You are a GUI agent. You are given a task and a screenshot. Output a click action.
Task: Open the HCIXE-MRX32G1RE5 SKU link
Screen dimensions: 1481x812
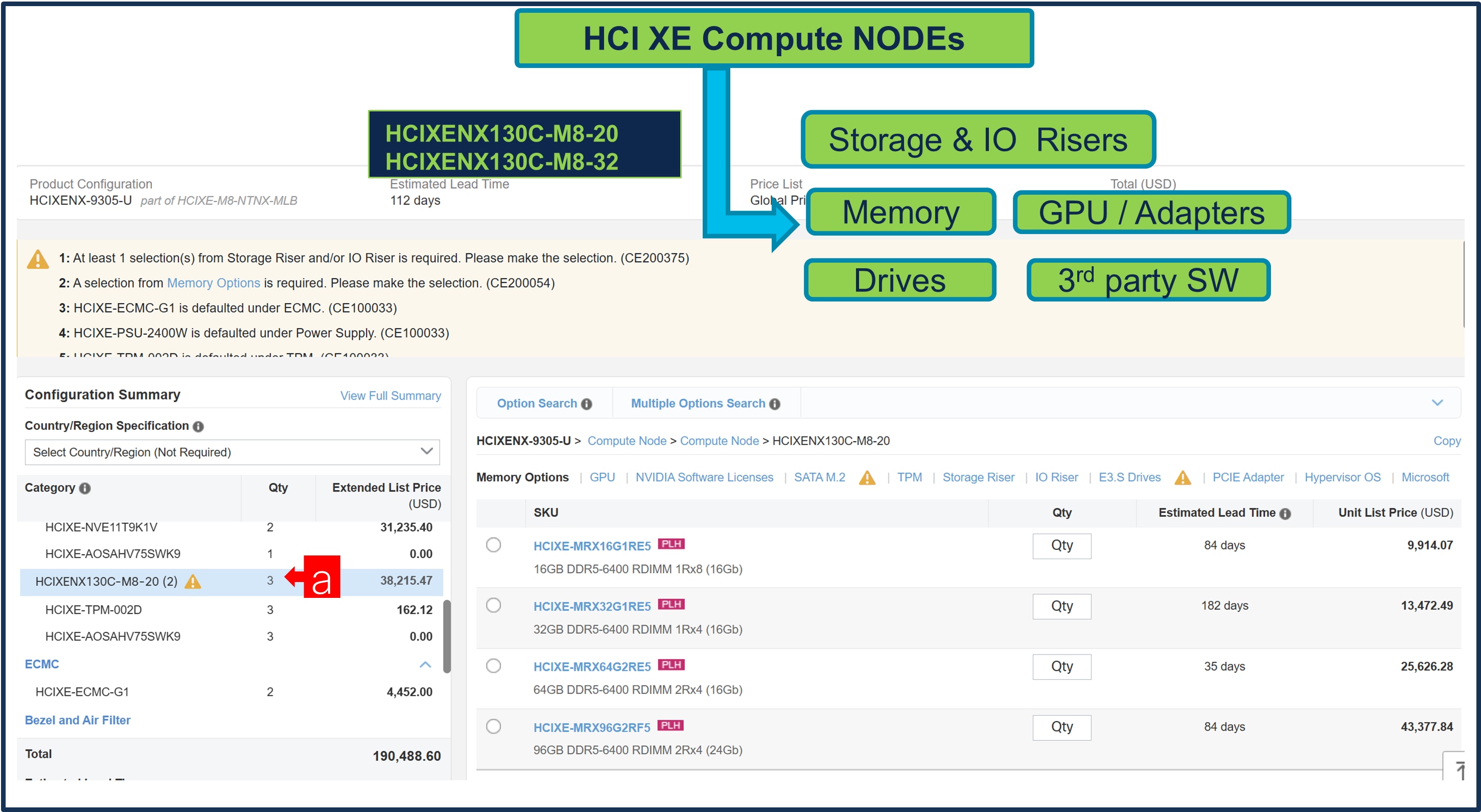coord(592,606)
